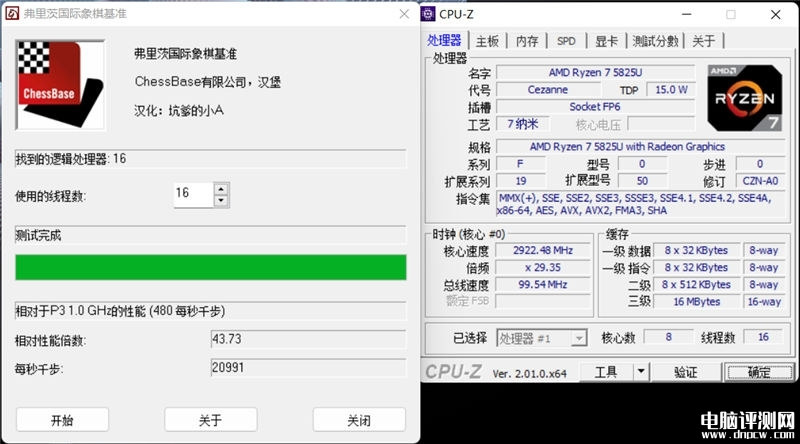Open the 处理器 #1 selection dropdown
Image resolution: width=800 pixels, height=444 pixels.
pyautogui.click(x=541, y=338)
